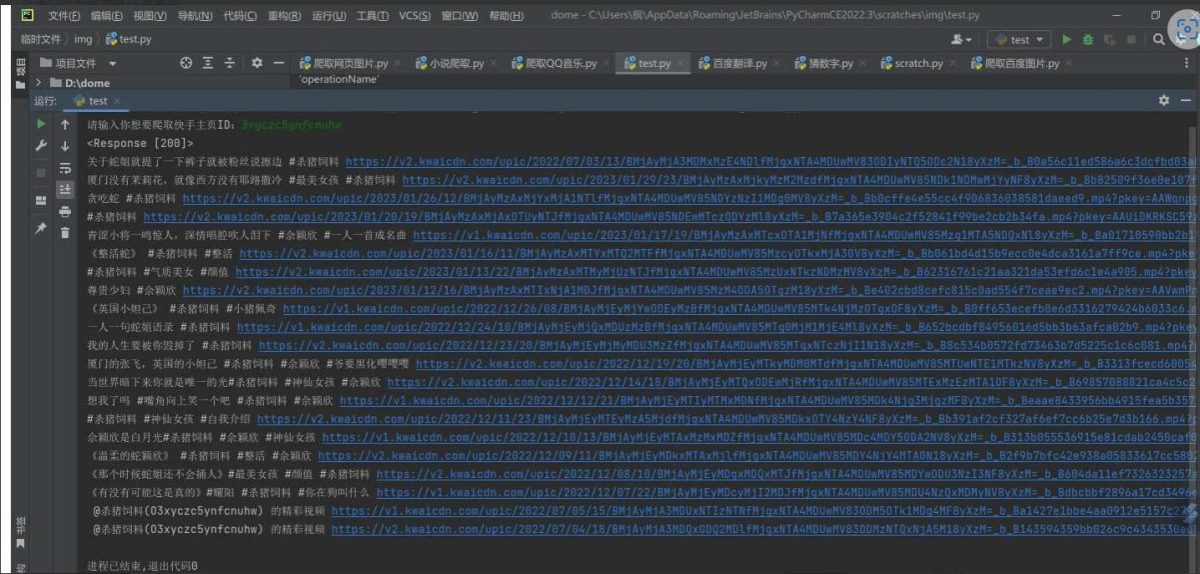Click the 临时文件 breadcrumb
Viewport: 1200px width, 574px height.
[x=40, y=39]
